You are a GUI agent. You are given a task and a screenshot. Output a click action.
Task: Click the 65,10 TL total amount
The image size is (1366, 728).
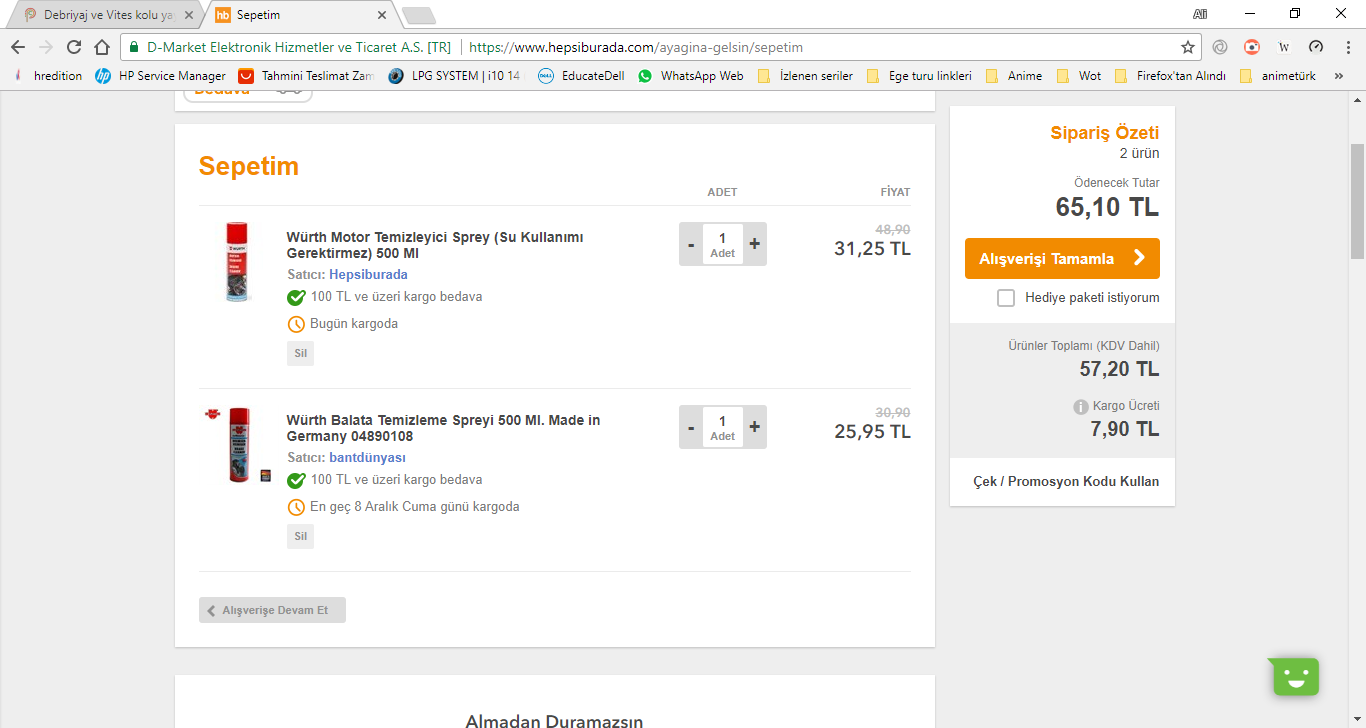(1107, 207)
